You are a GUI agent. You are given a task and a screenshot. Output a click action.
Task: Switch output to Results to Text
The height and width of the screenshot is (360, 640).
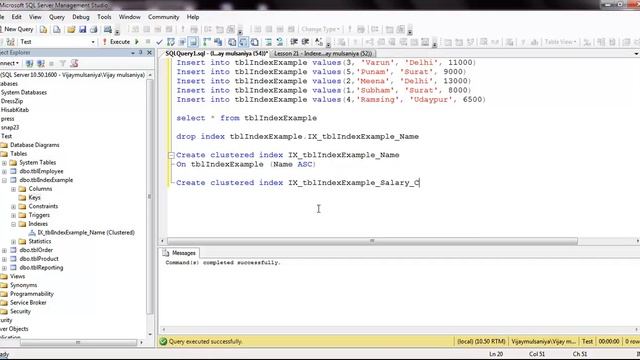(x=232, y=42)
